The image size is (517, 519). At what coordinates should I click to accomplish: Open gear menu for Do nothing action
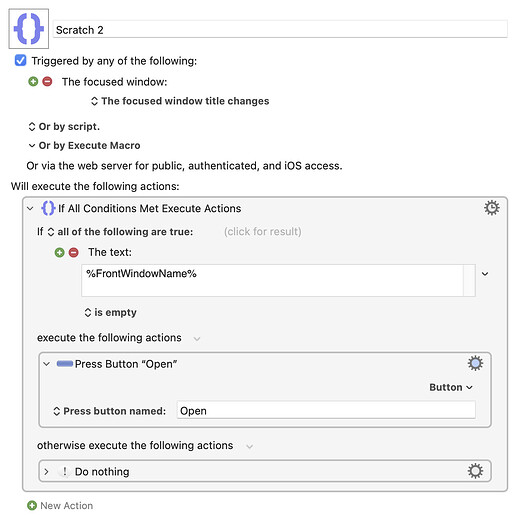(475, 471)
